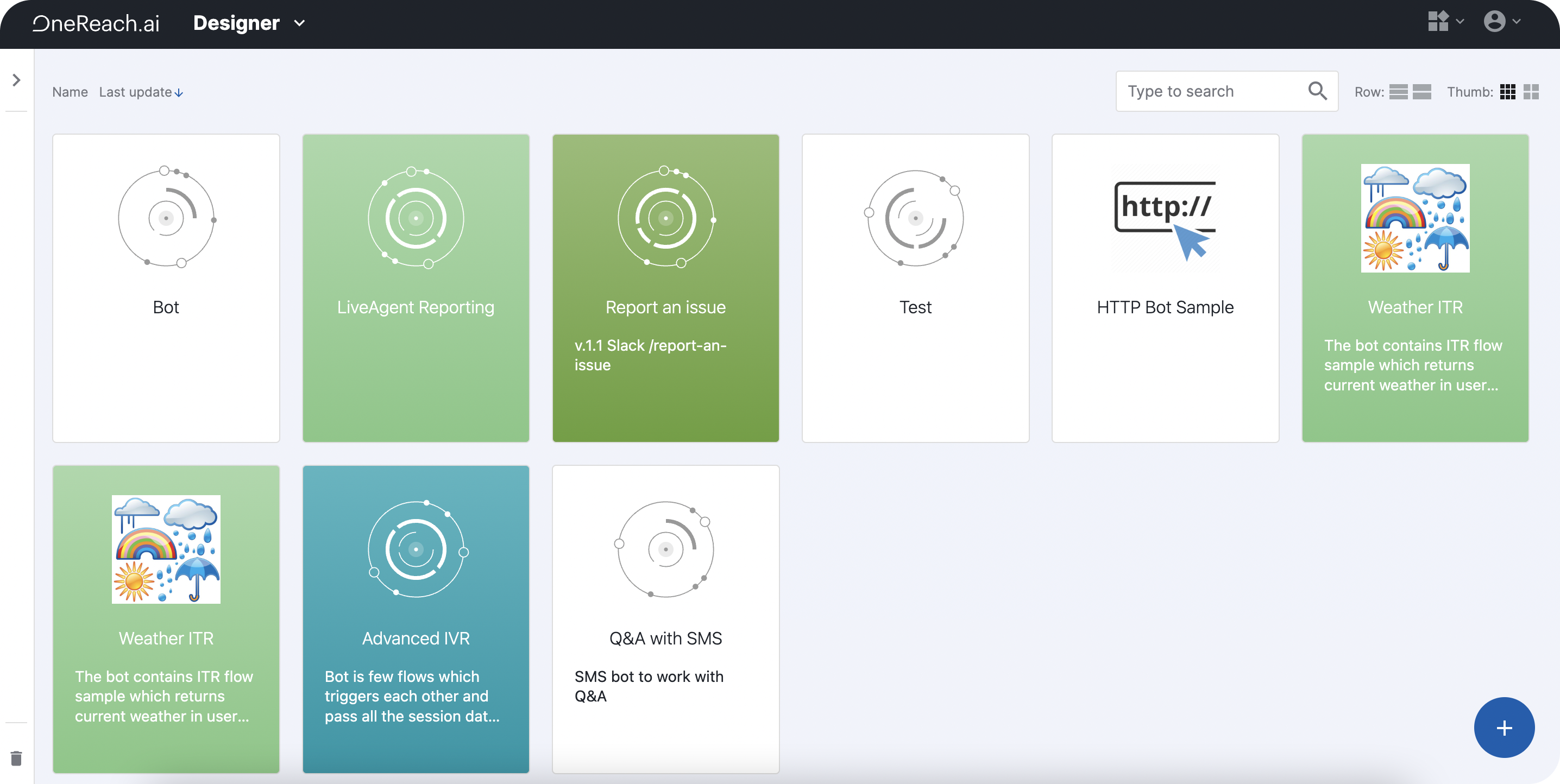Screen dimensions: 1560x784
Task: Switch to large row list view
Action: tap(1422, 92)
